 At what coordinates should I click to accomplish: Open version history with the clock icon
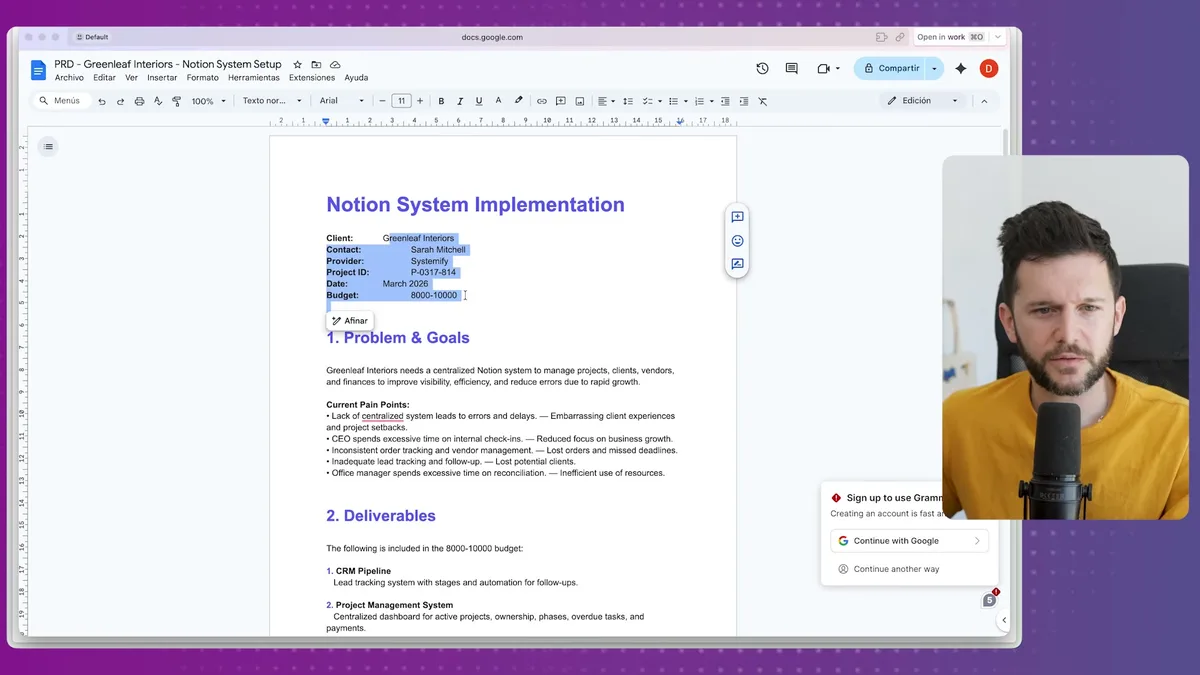pos(761,68)
